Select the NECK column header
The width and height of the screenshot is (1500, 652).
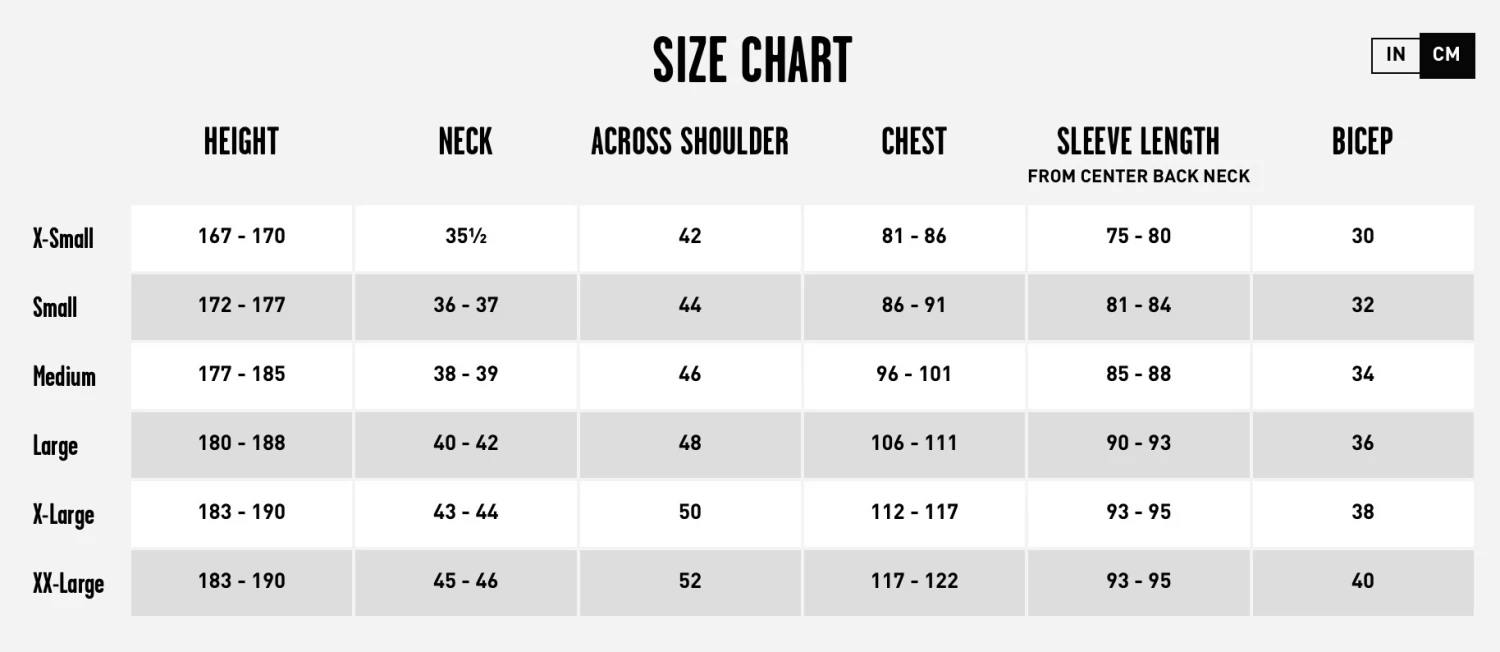tap(465, 141)
